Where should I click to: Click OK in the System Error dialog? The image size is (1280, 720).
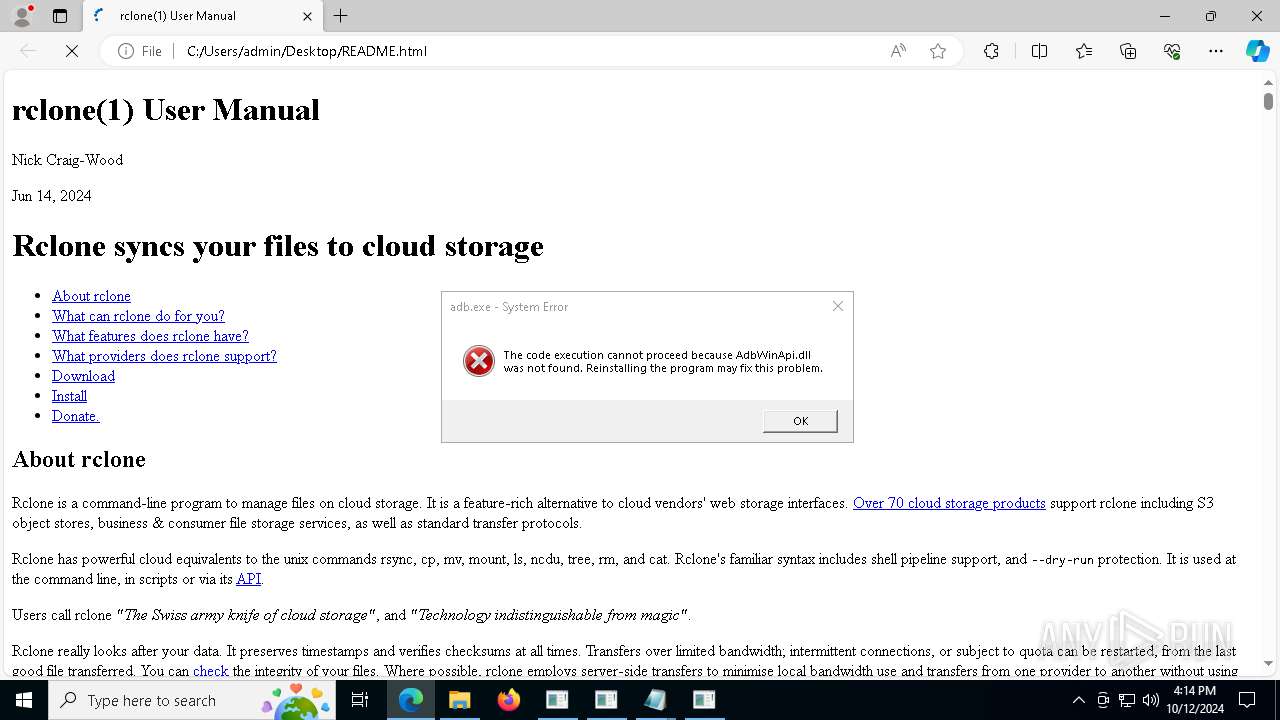800,421
